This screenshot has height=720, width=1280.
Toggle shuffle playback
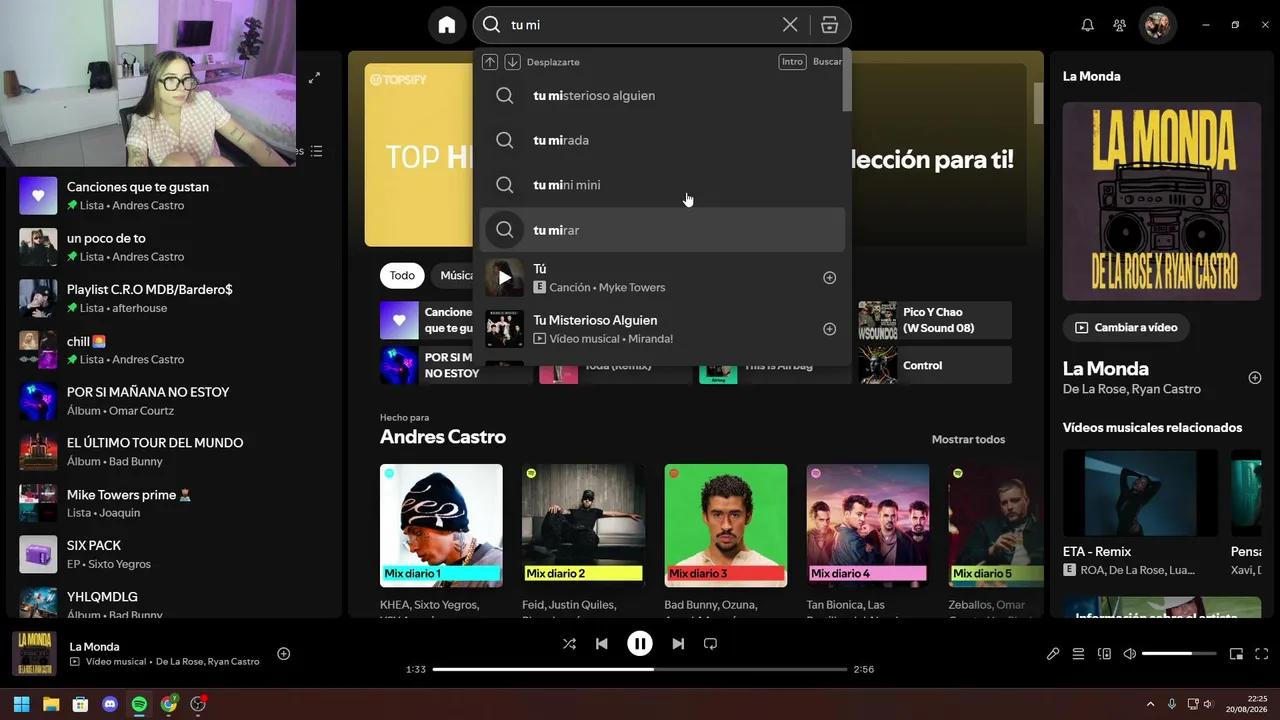[569, 644]
